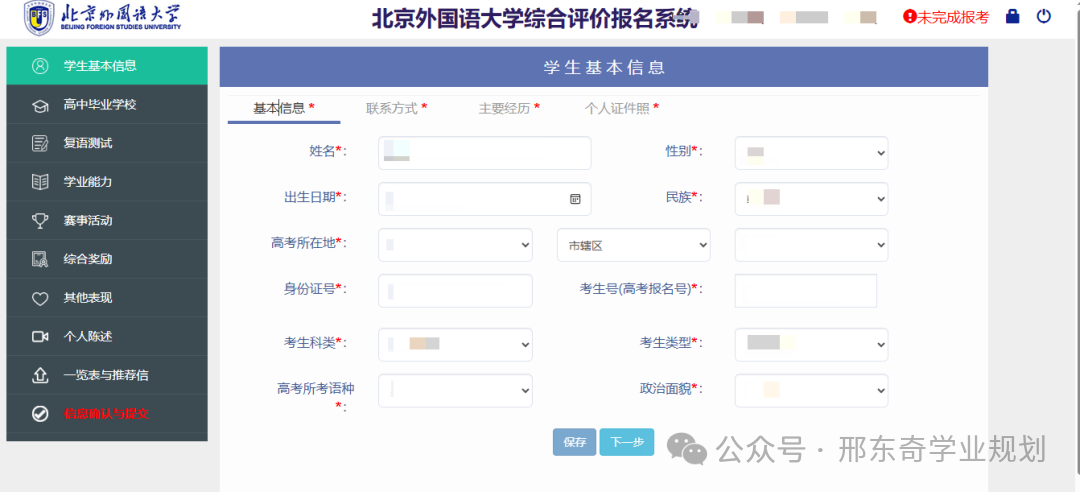This screenshot has width=1080, height=492.
Task: Click the 身份证号 input field
Action: 457,291
